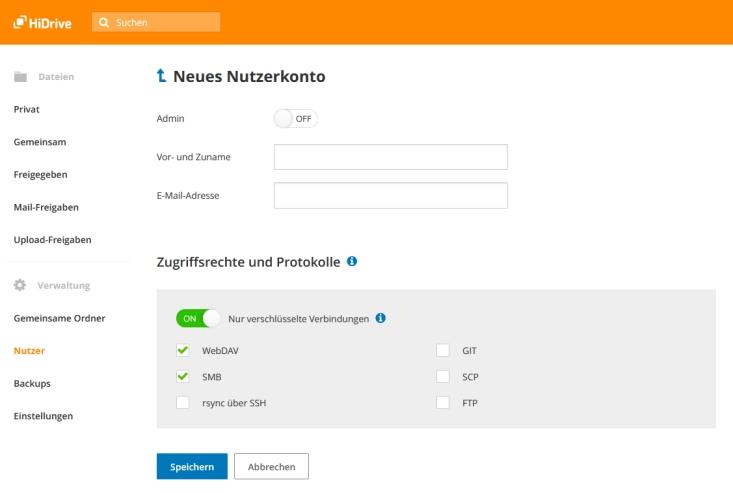Open Privat in the sidebar
The height and width of the screenshot is (493, 733).
pos(27,109)
